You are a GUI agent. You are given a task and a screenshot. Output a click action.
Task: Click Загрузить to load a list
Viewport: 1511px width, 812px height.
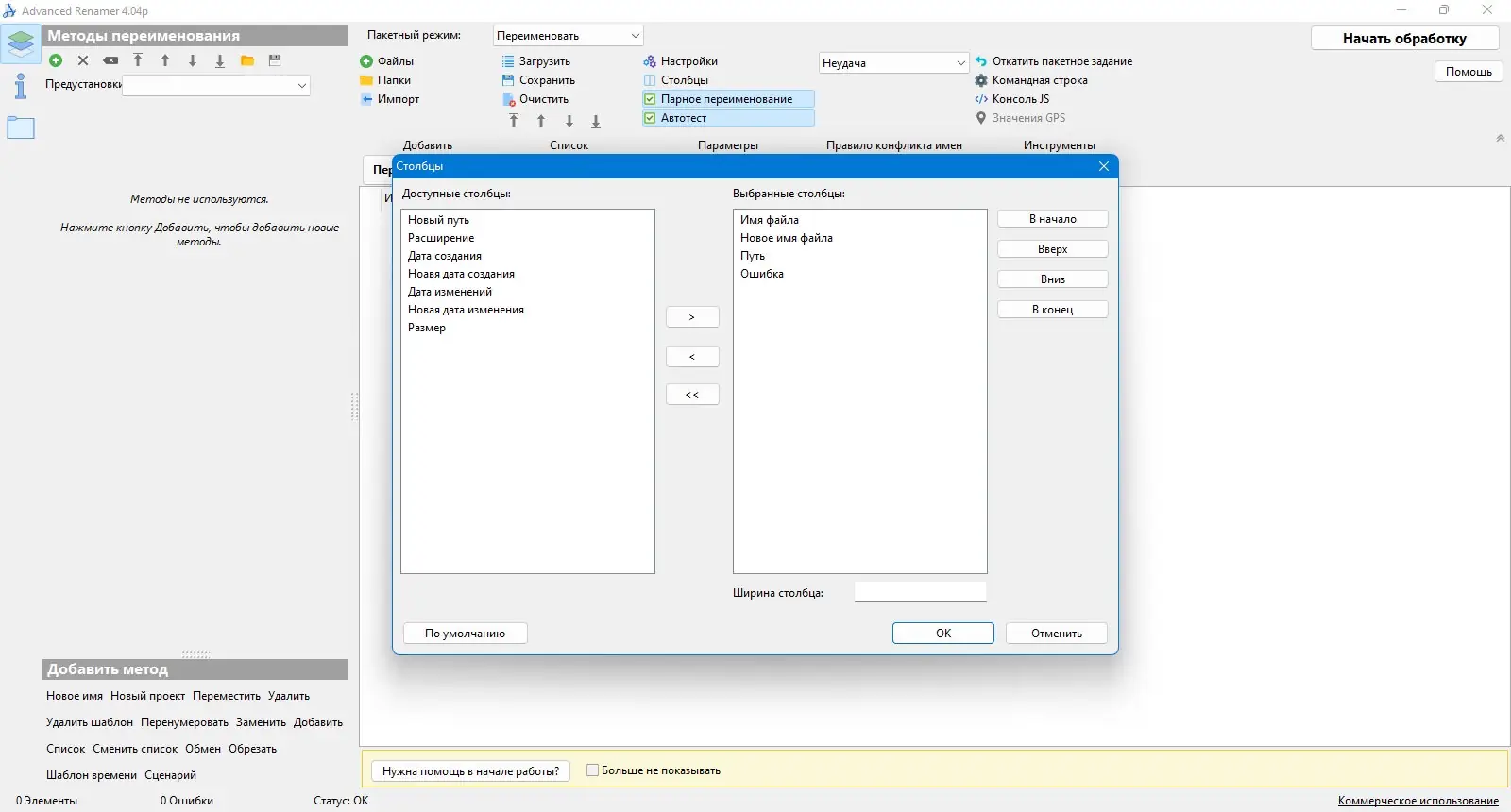pyautogui.click(x=536, y=61)
